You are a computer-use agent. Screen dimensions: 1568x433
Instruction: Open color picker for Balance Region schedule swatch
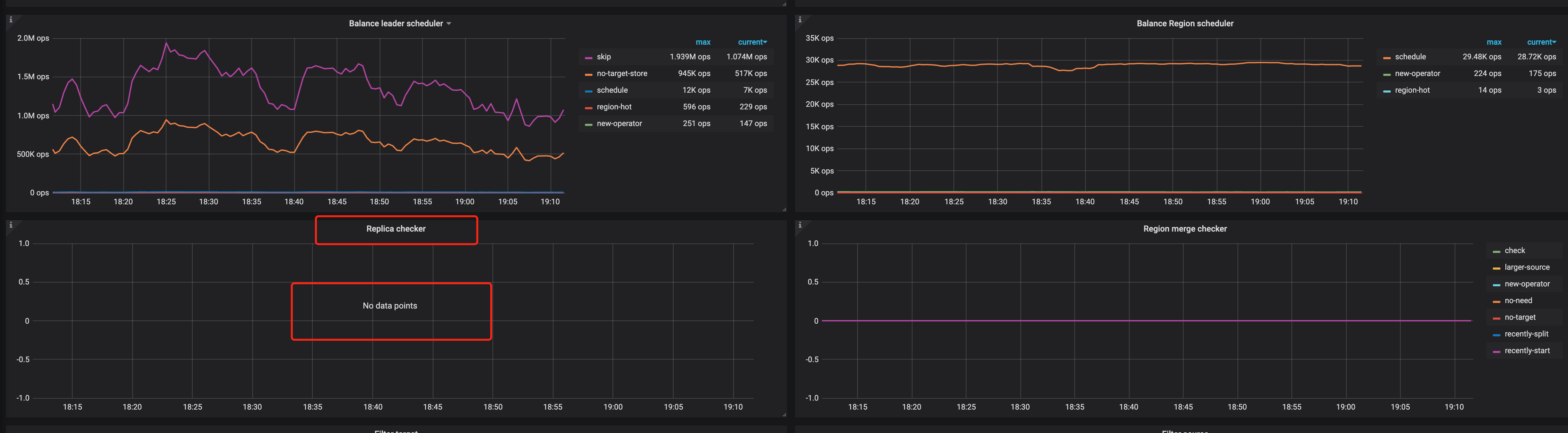click(1387, 58)
